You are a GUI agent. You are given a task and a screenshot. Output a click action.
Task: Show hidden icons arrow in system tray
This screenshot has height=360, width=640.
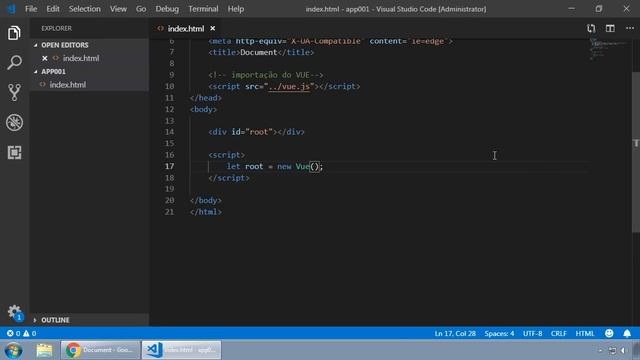(600, 351)
